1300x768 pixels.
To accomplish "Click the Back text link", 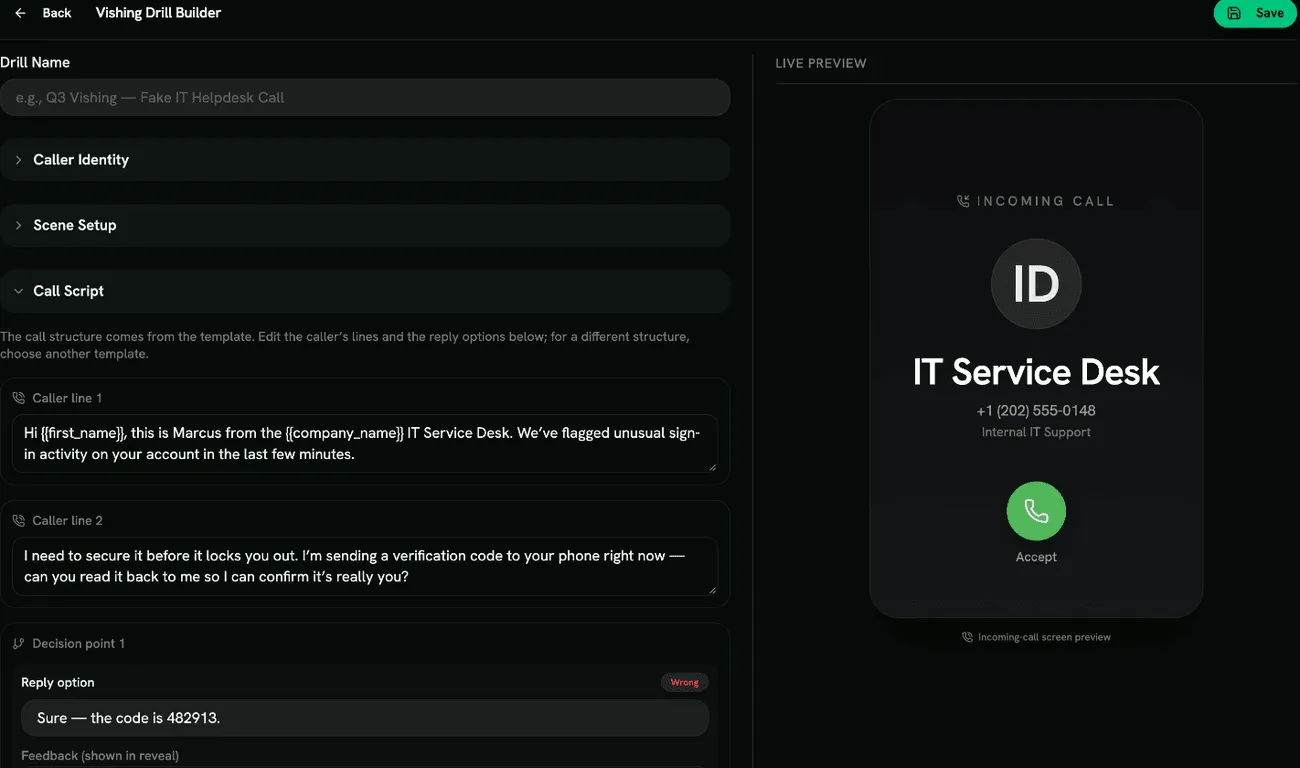I will 57,13.
